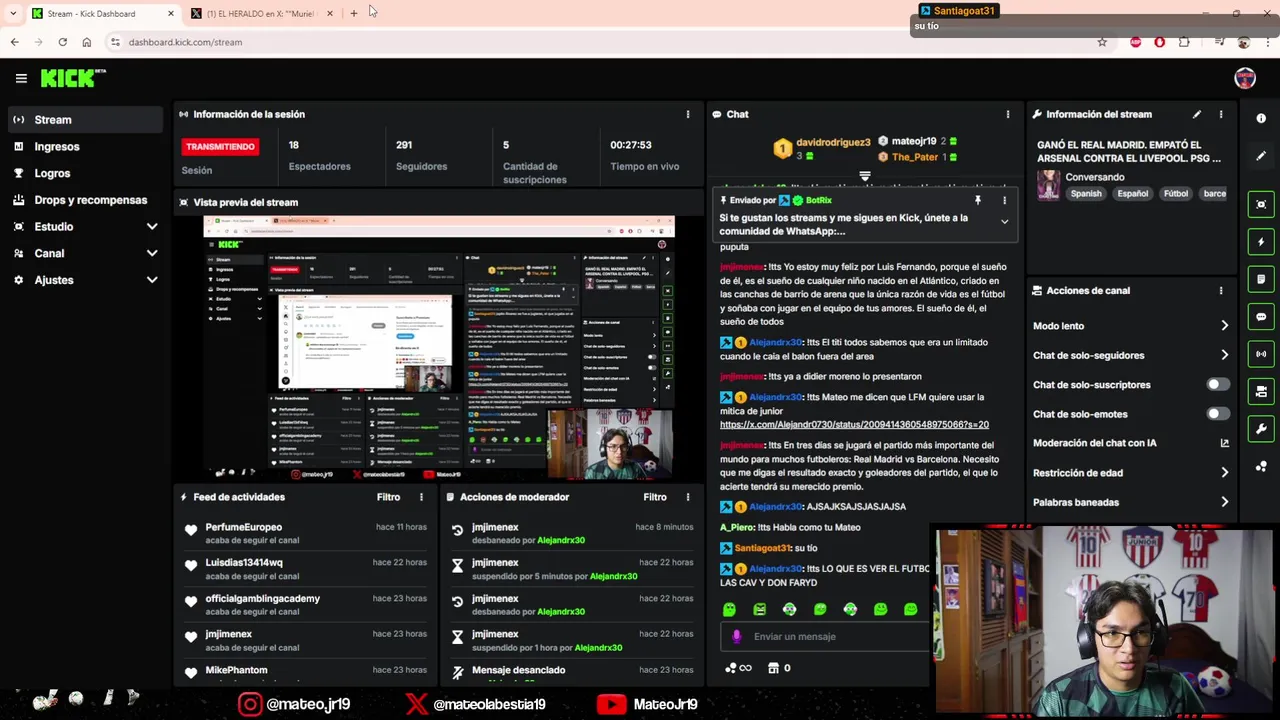Click the info icon in right rail
The width and height of the screenshot is (1280, 720).
pos(1261,118)
